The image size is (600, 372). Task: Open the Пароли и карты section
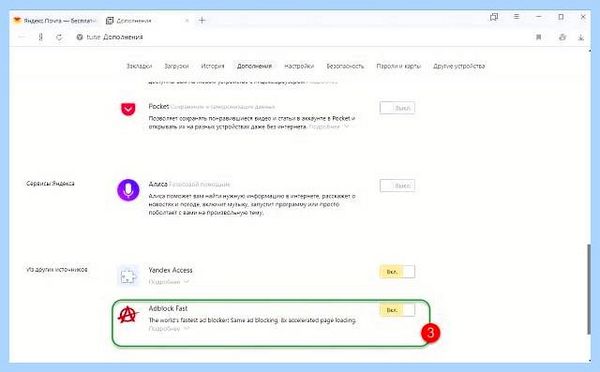pos(398,66)
